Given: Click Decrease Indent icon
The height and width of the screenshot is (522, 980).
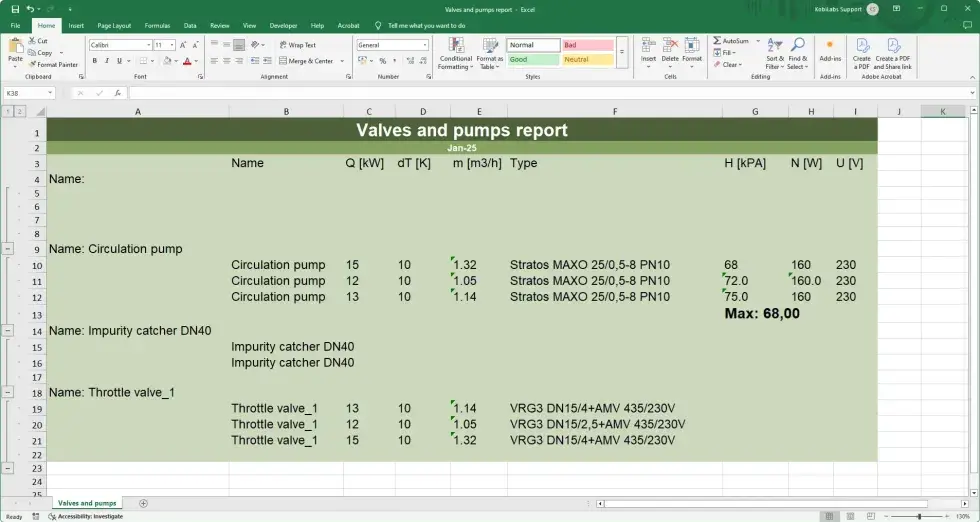Looking at the screenshot, I should coord(255,61).
